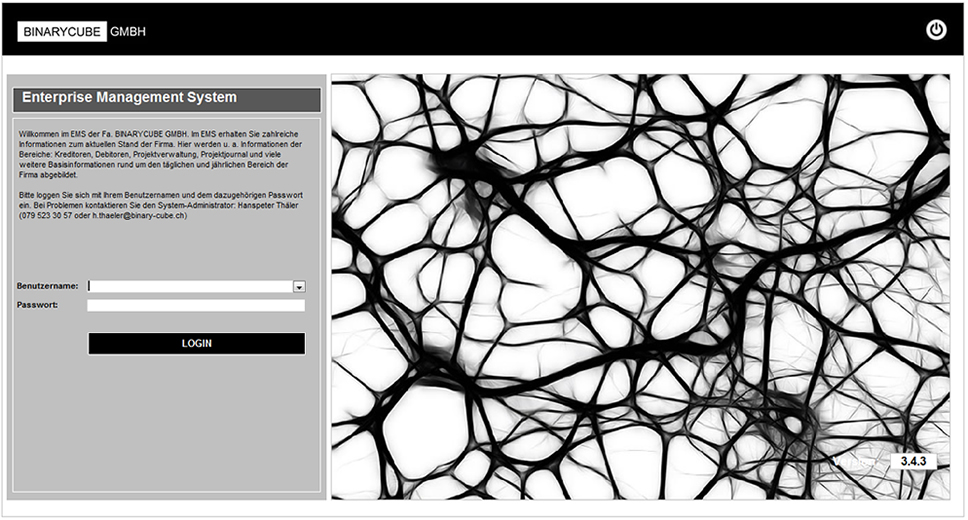
Task: Click the GMBH text beside the logo
Action: (x=128, y=31)
